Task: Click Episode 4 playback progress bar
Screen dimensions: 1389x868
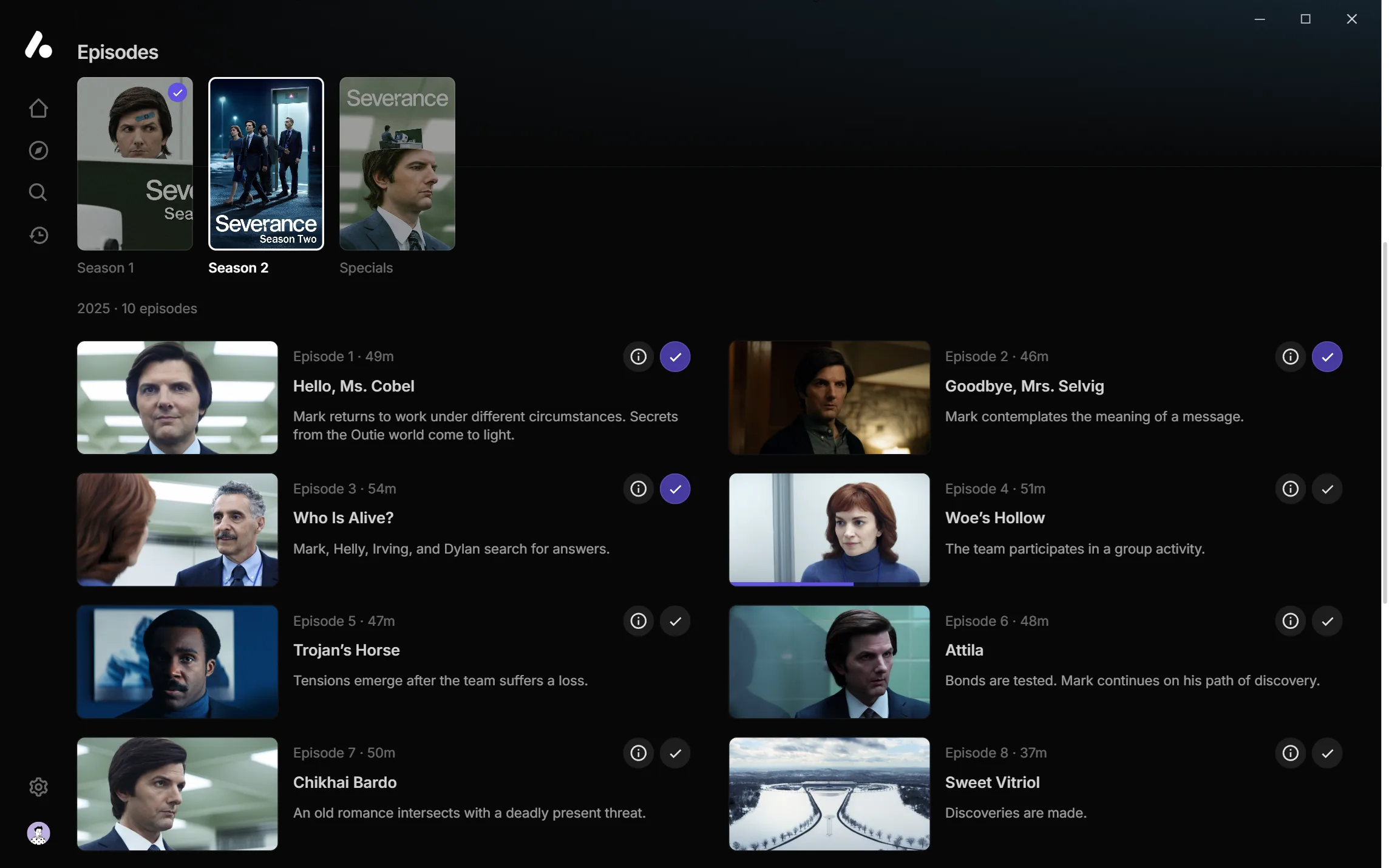Action: coord(829,584)
